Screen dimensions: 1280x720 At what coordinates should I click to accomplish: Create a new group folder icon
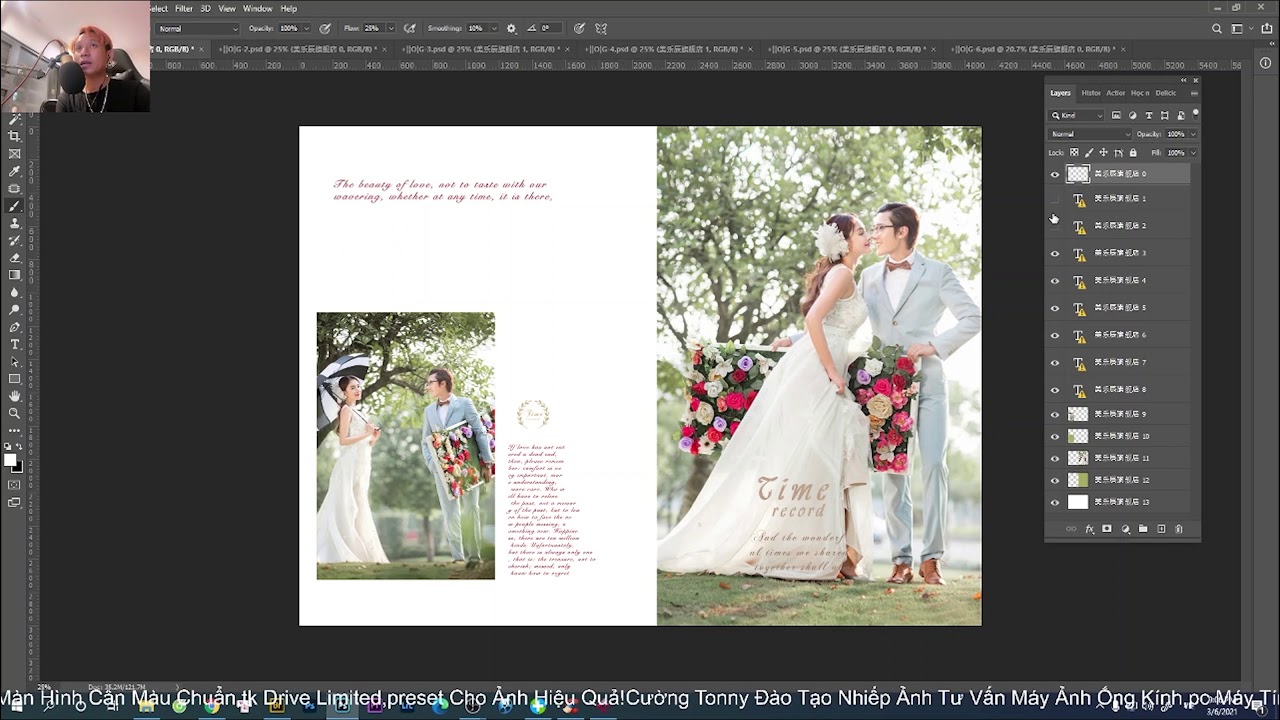point(1143,529)
